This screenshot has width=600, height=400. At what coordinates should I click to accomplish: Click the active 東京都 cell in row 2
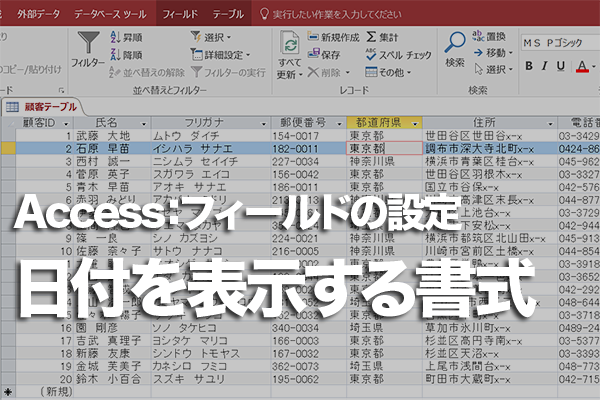pyautogui.click(x=384, y=149)
